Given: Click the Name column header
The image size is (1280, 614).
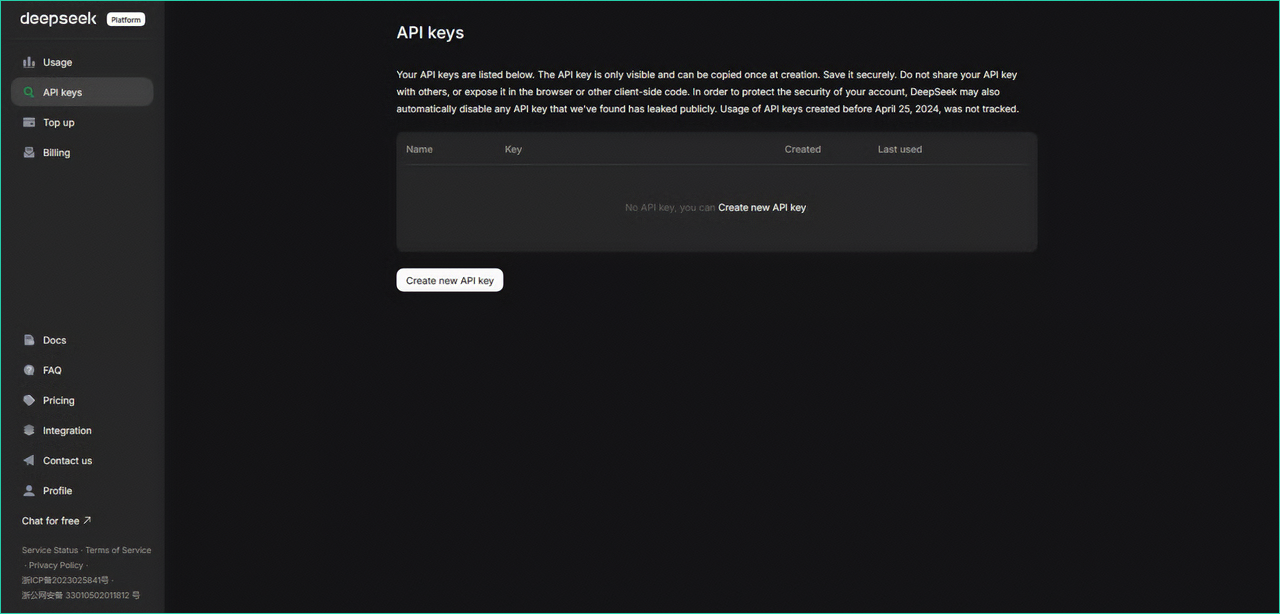Looking at the screenshot, I should point(420,149).
